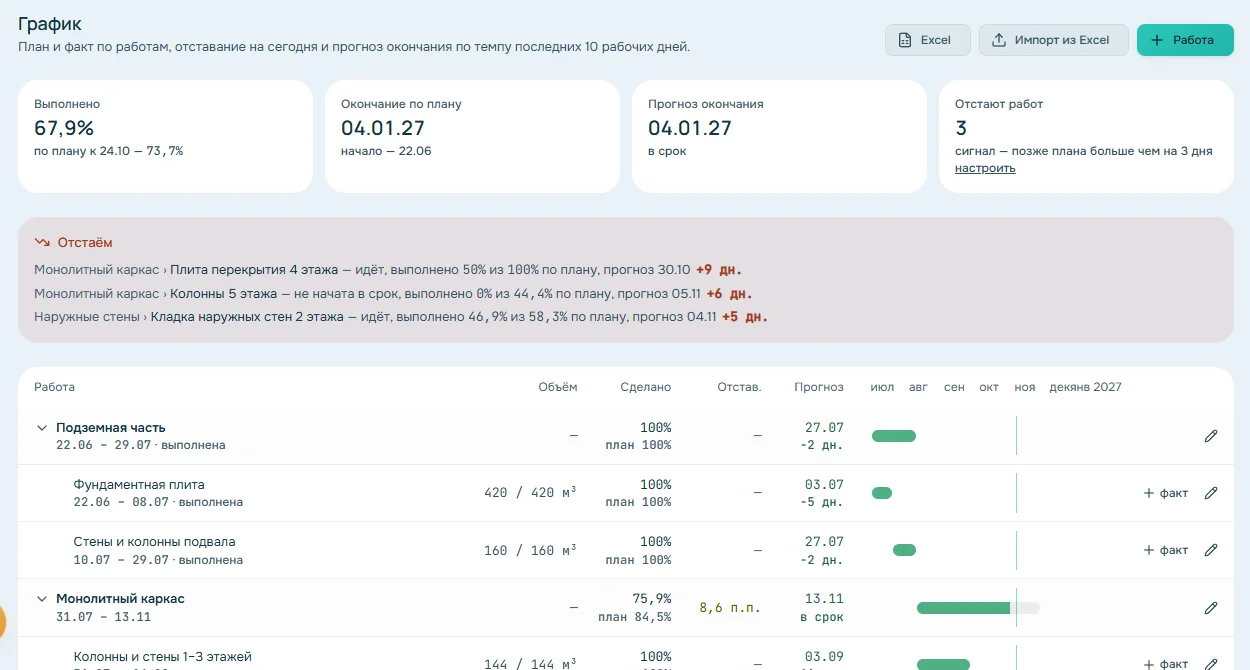
Task: Click the сен month label
Action: click(954, 387)
